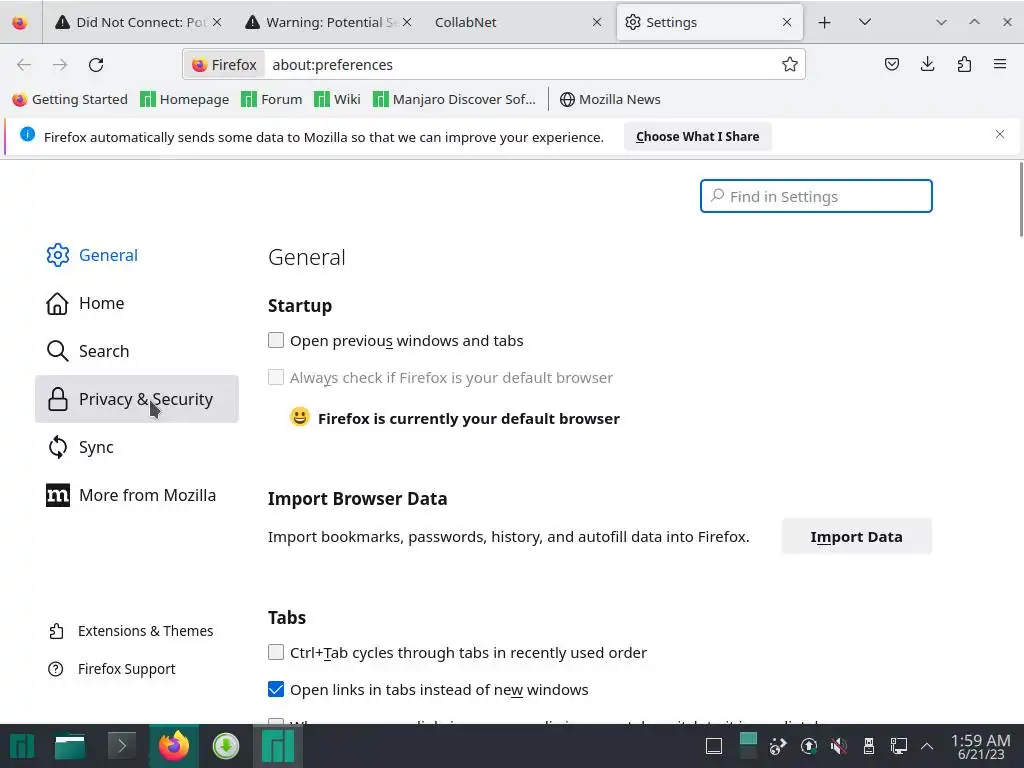Open Manjaro Discover Software bookmark

pos(455,99)
